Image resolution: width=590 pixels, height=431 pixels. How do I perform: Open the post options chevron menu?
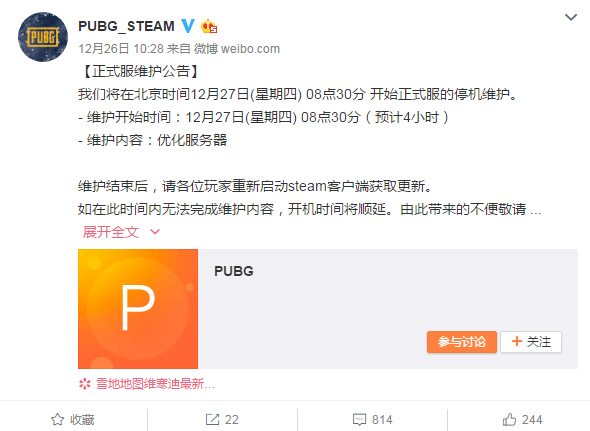coord(571,17)
